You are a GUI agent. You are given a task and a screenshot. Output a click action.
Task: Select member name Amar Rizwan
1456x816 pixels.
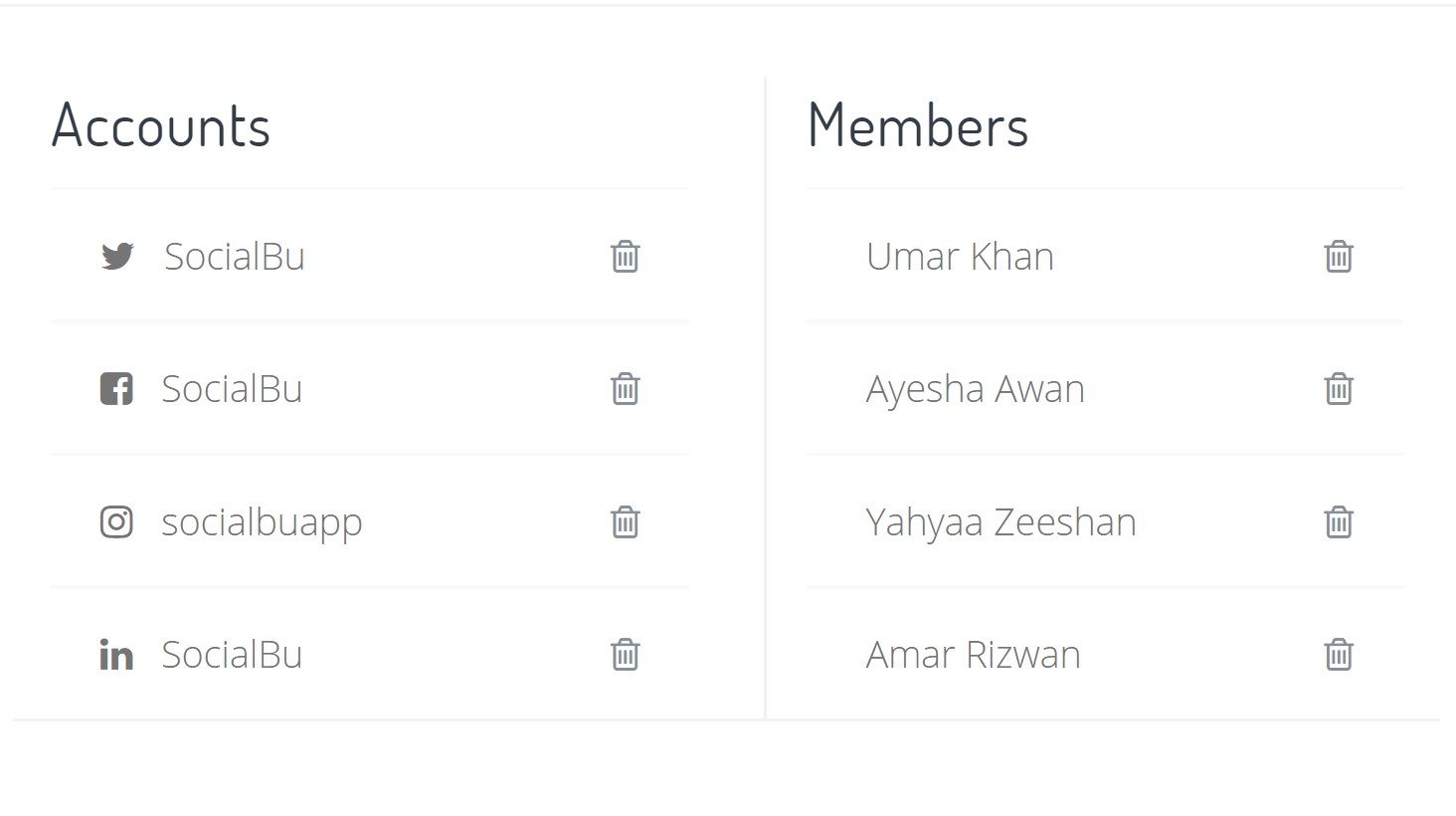click(x=973, y=655)
